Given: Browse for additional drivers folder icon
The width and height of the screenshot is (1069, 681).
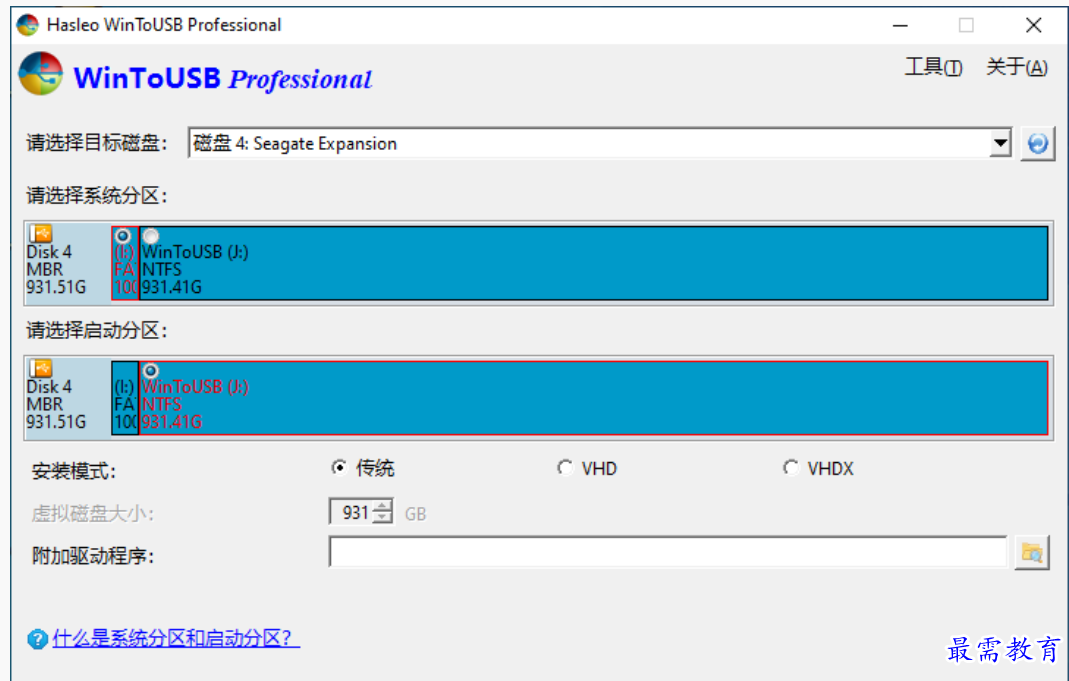Looking at the screenshot, I should click(x=1032, y=553).
